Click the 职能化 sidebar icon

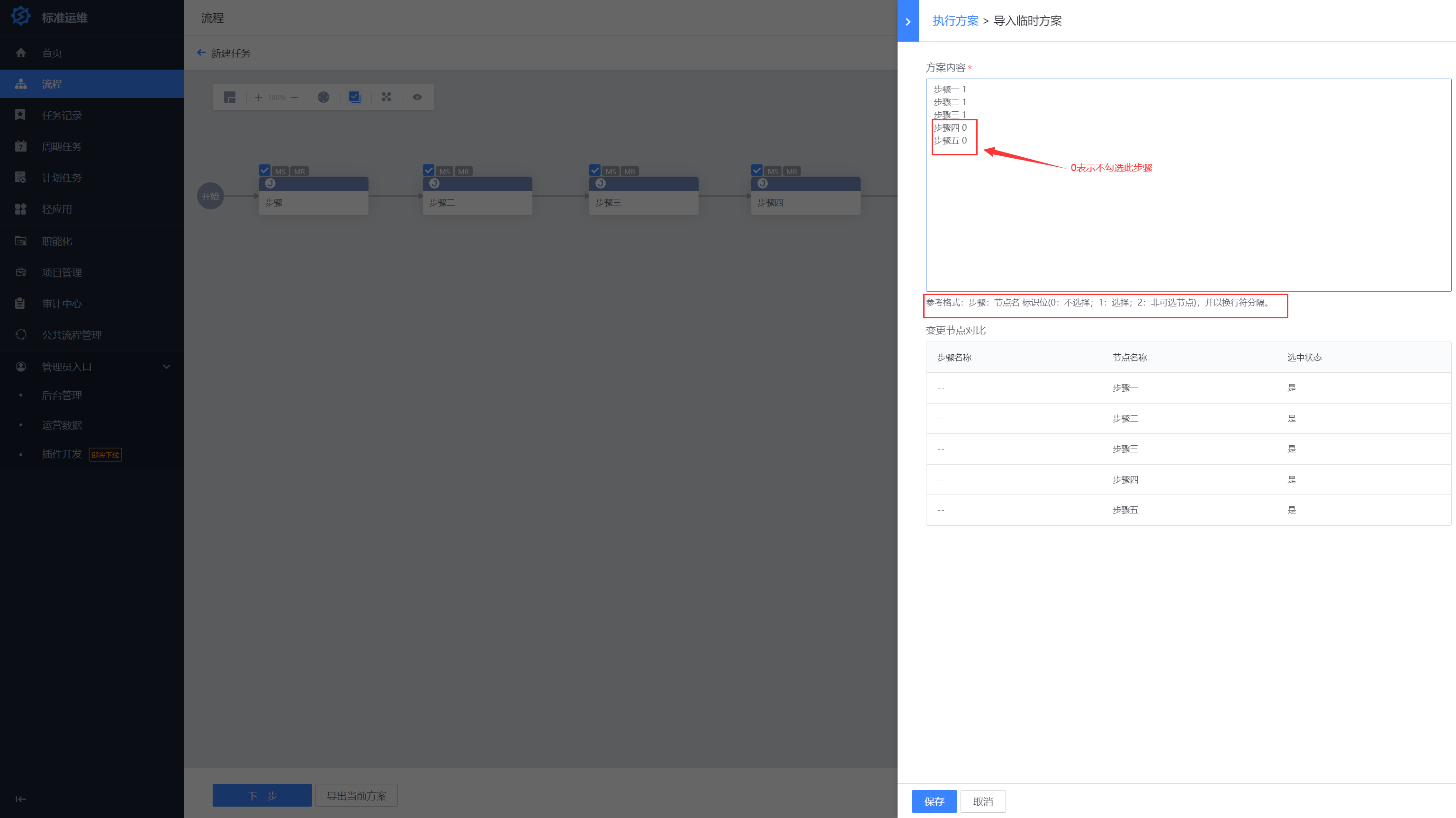[21, 241]
